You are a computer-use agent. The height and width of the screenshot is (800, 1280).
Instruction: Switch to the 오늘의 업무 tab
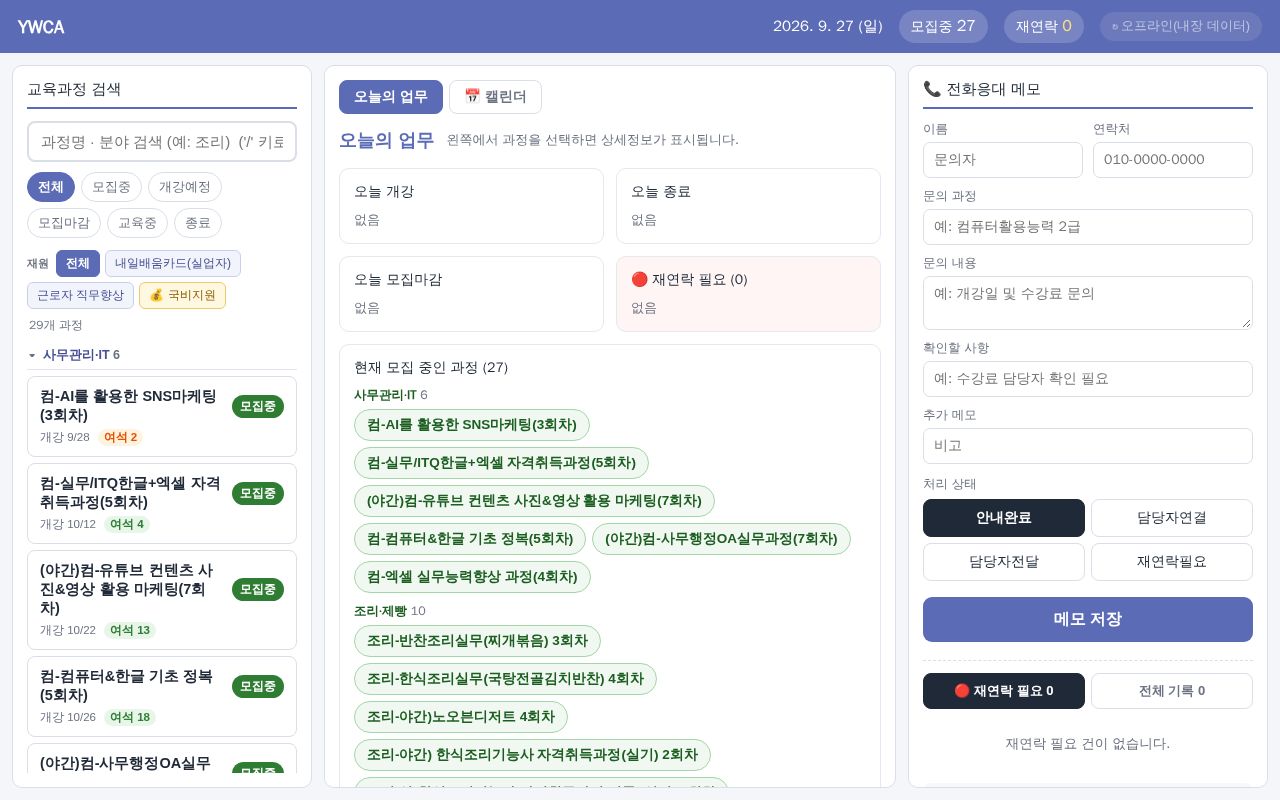391,97
